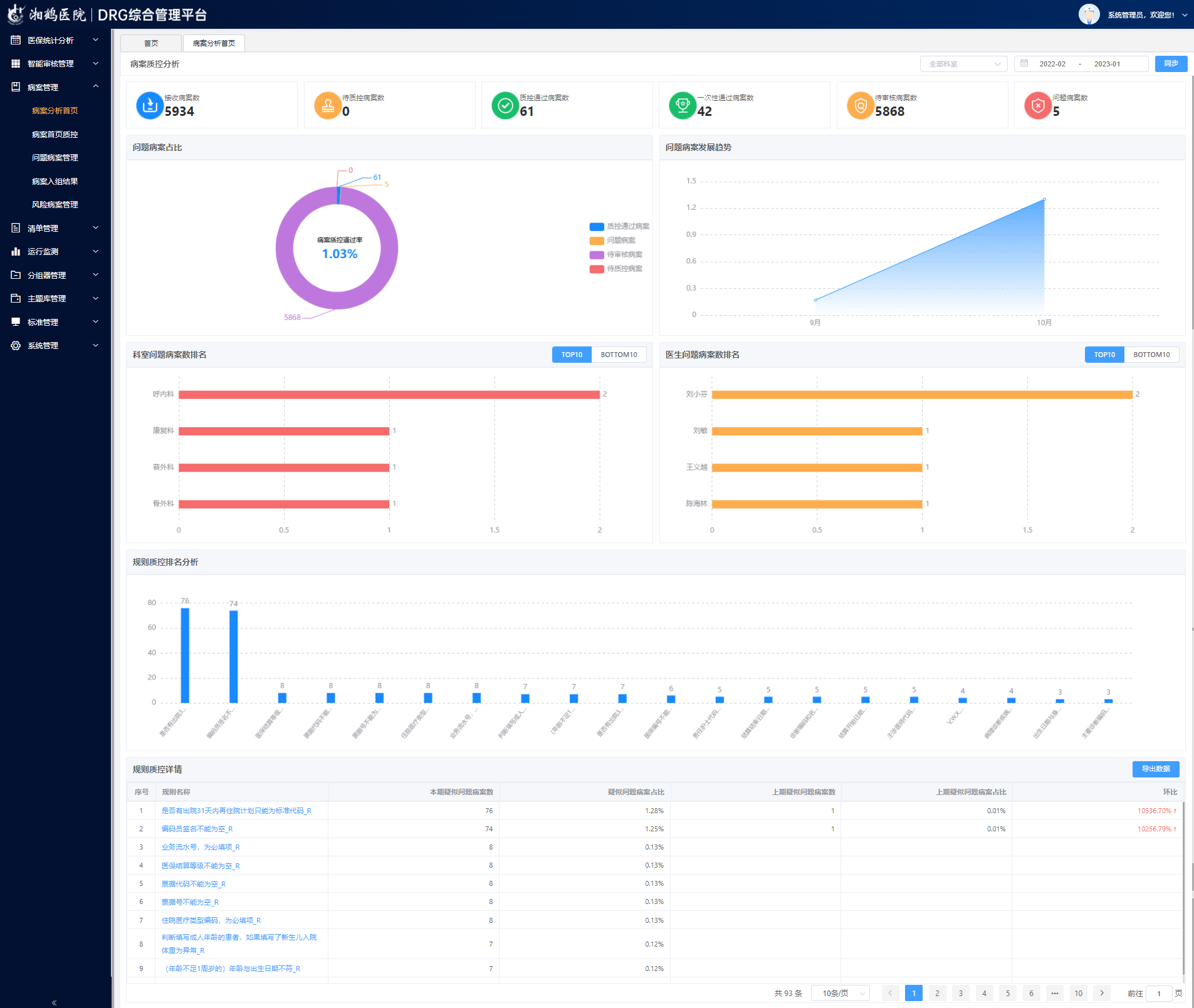Screen dimensions: 1194x1008
Task: Go to next page arrow in pagination
Action: pyautogui.click(x=1102, y=993)
